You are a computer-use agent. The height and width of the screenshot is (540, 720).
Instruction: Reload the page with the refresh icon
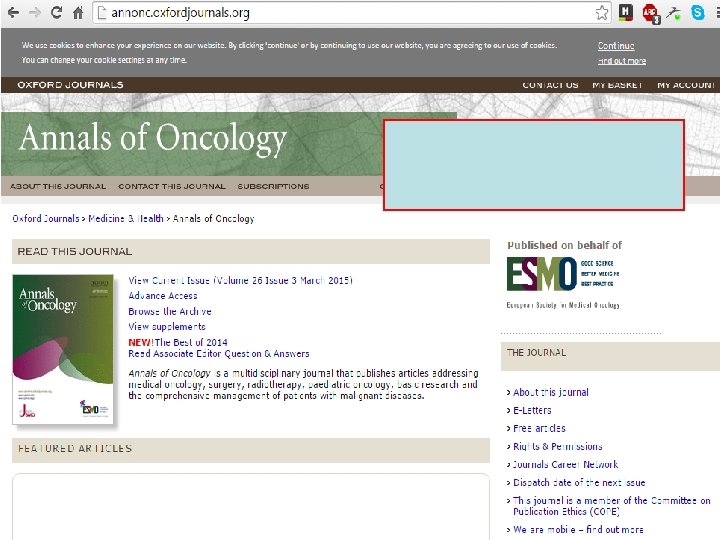[56, 12]
